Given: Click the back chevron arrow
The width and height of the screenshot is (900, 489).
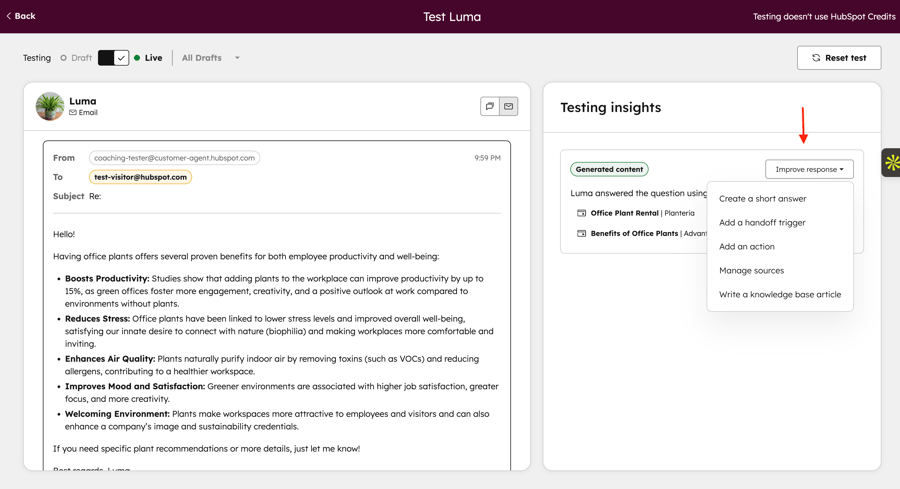Looking at the screenshot, I should pos(9,16).
